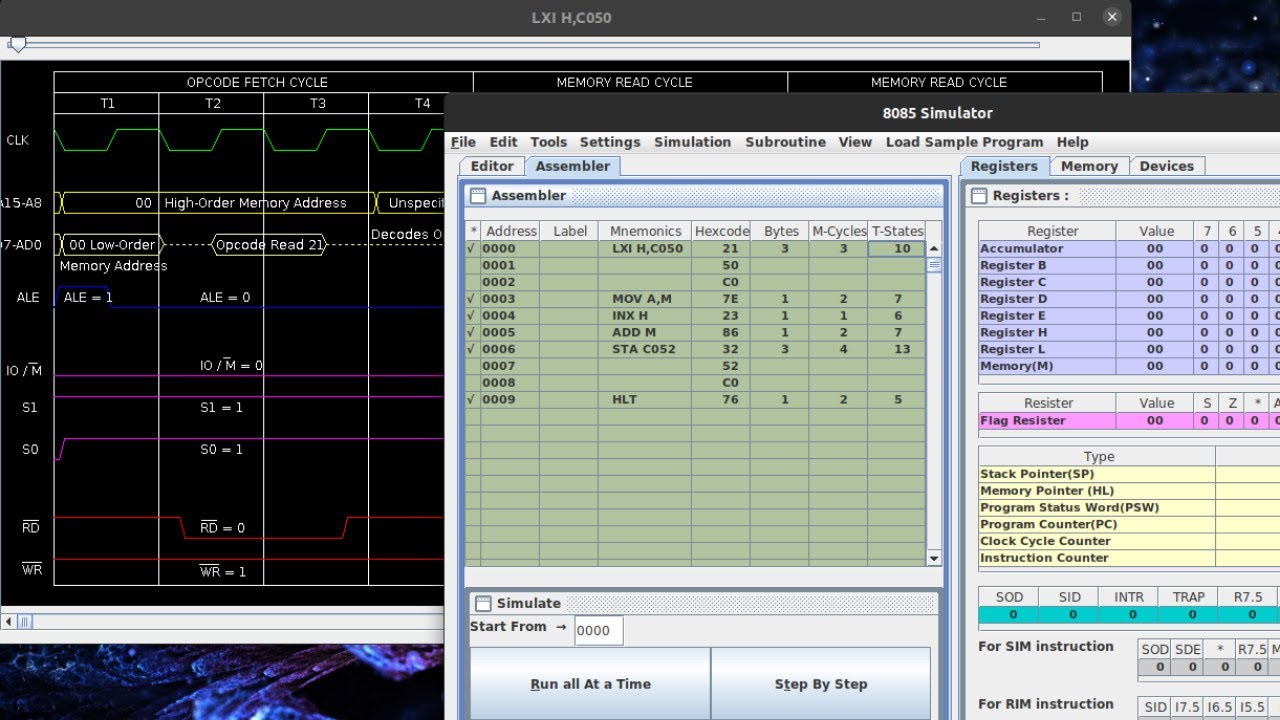Toggle breakpoint checkmark for HLT row

pyautogui.click(x=473, y=399)
